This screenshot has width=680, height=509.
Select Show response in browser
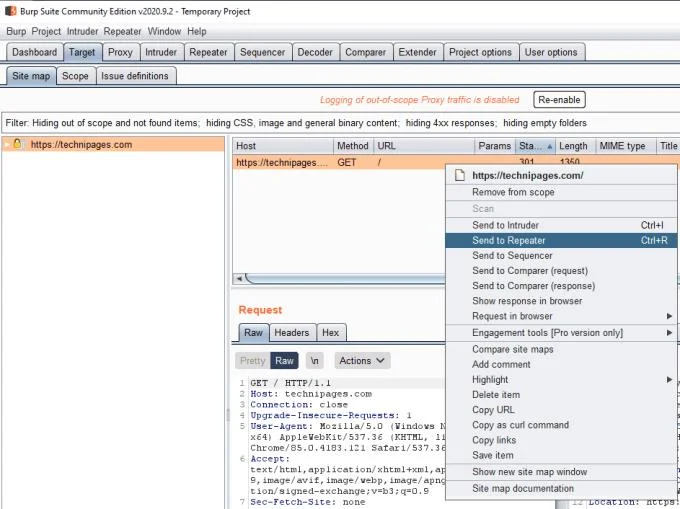coord(561,301)
